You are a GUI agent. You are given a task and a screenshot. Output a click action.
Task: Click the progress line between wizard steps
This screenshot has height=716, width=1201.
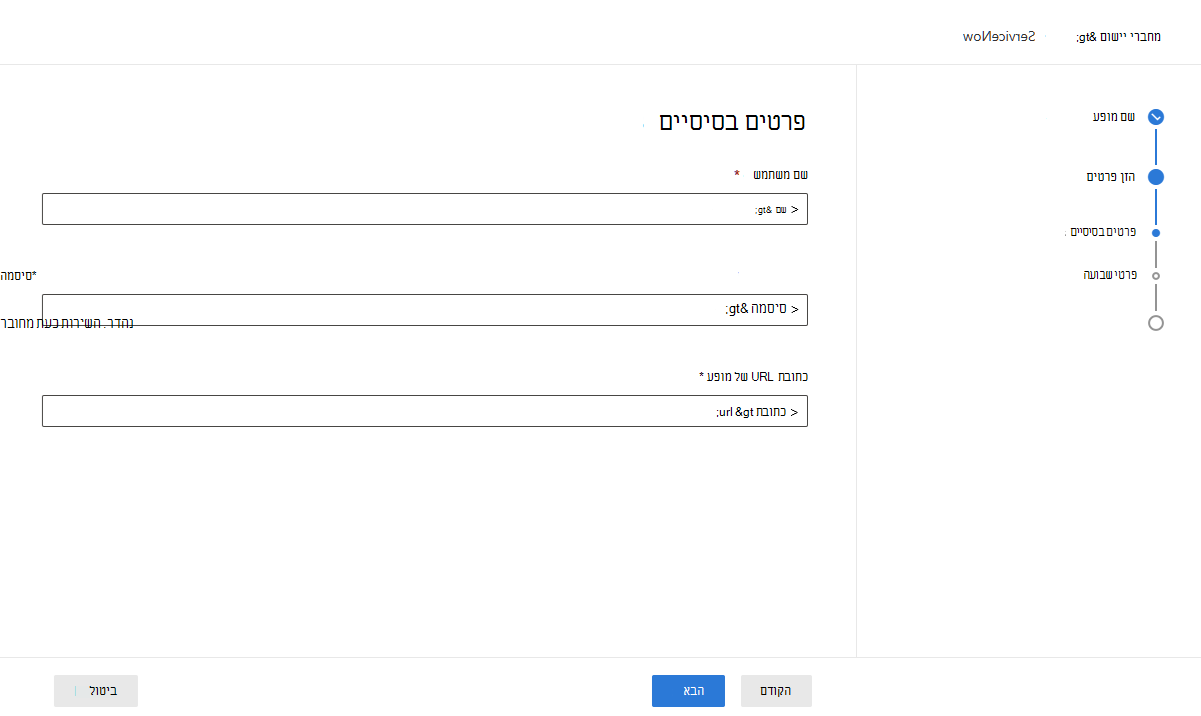coord(1156,146)
